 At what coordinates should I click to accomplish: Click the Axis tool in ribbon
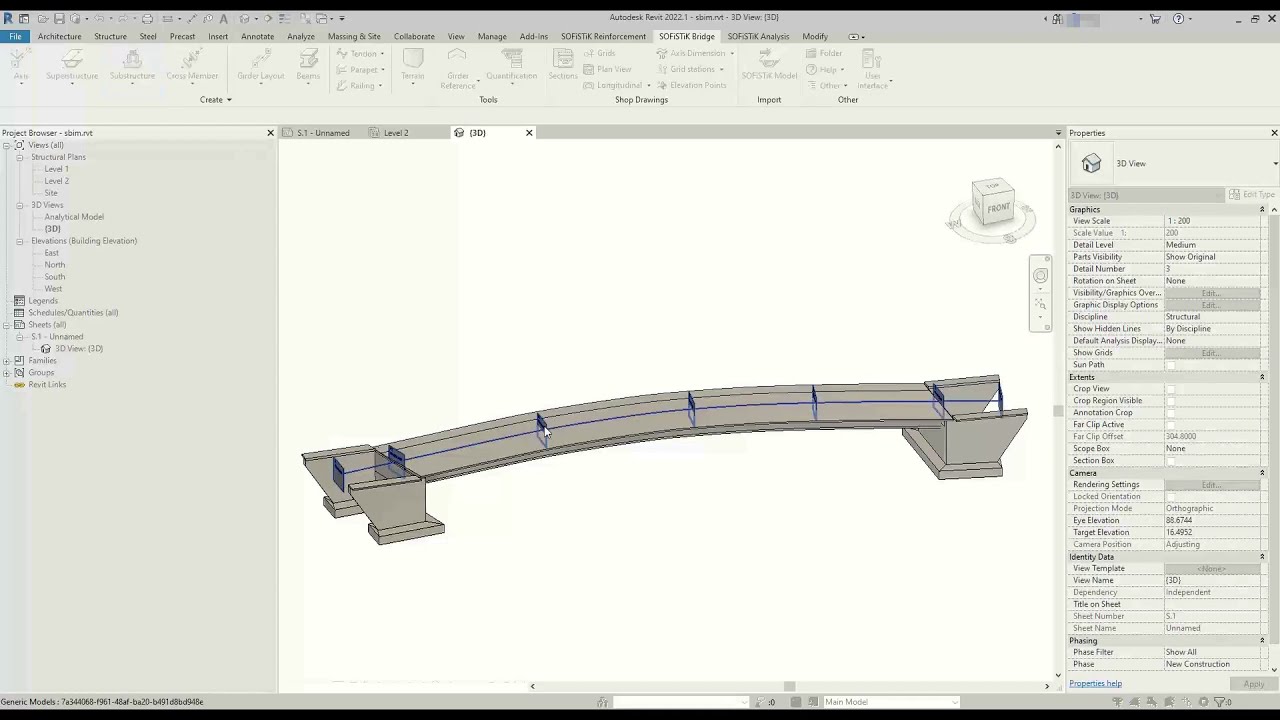pos(21,65)
